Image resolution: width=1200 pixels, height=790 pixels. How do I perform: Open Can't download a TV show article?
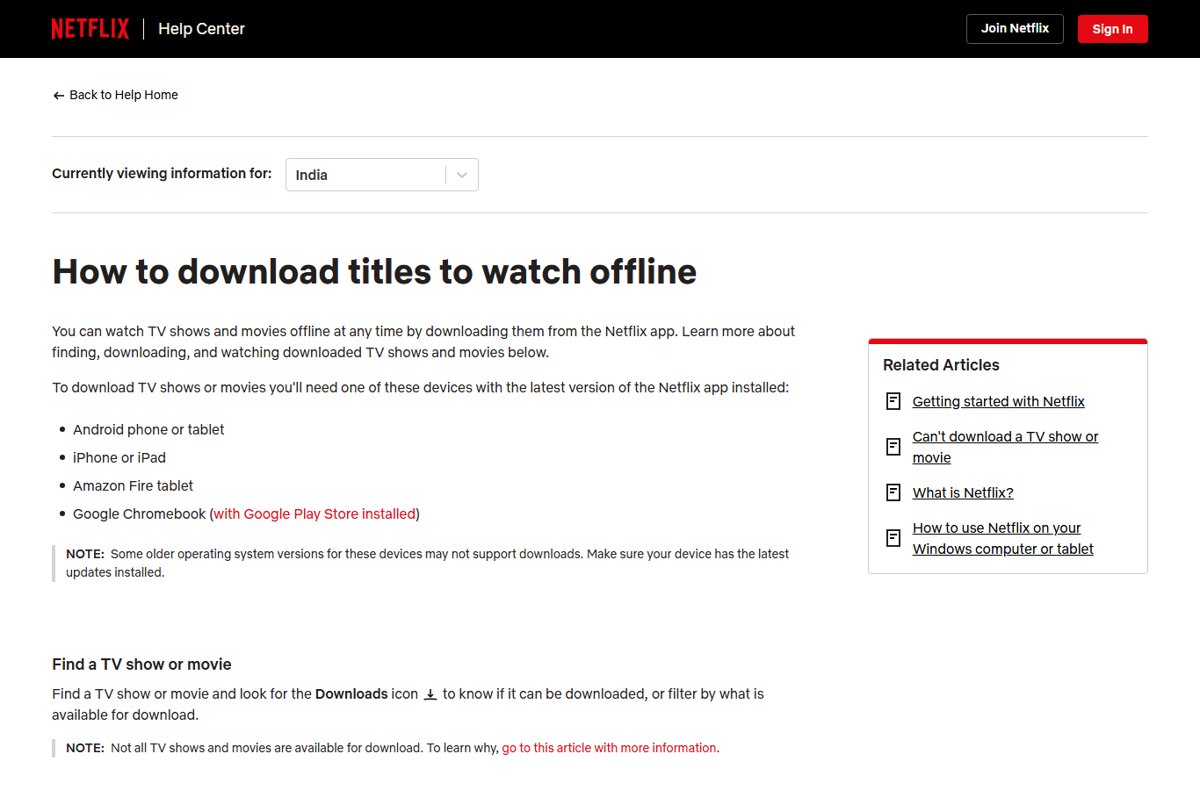tap(1005, 447)
